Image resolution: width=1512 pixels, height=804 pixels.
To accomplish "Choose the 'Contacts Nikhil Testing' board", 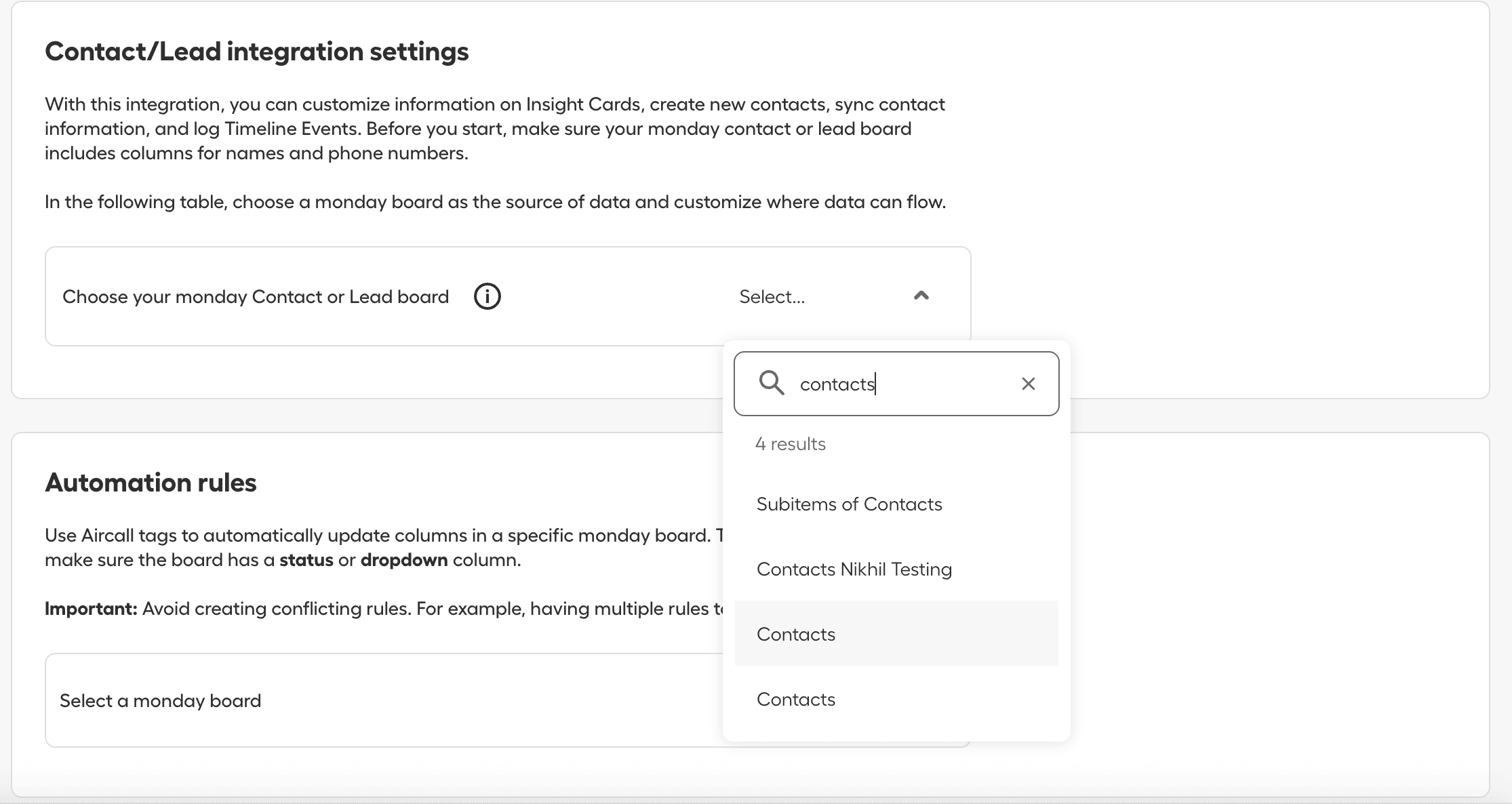I will [854, 569].
